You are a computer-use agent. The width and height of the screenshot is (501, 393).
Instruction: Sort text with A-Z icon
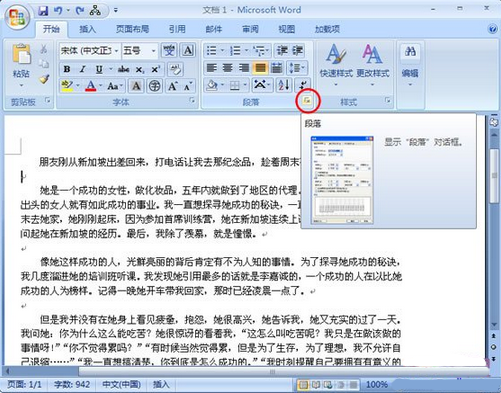(x=284, y=85)
